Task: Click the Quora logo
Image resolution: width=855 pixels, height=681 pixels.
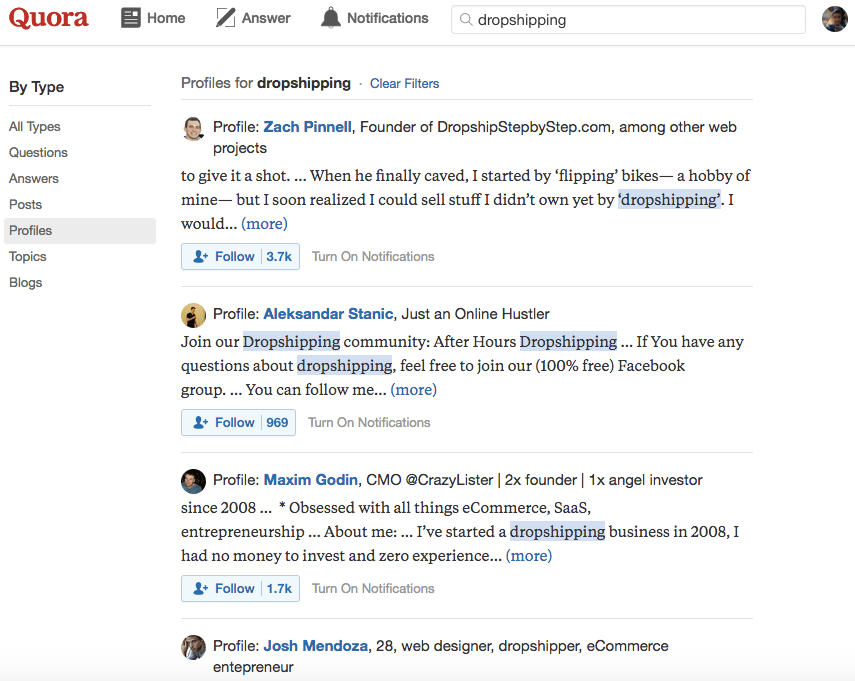Action: click(48, 17)
